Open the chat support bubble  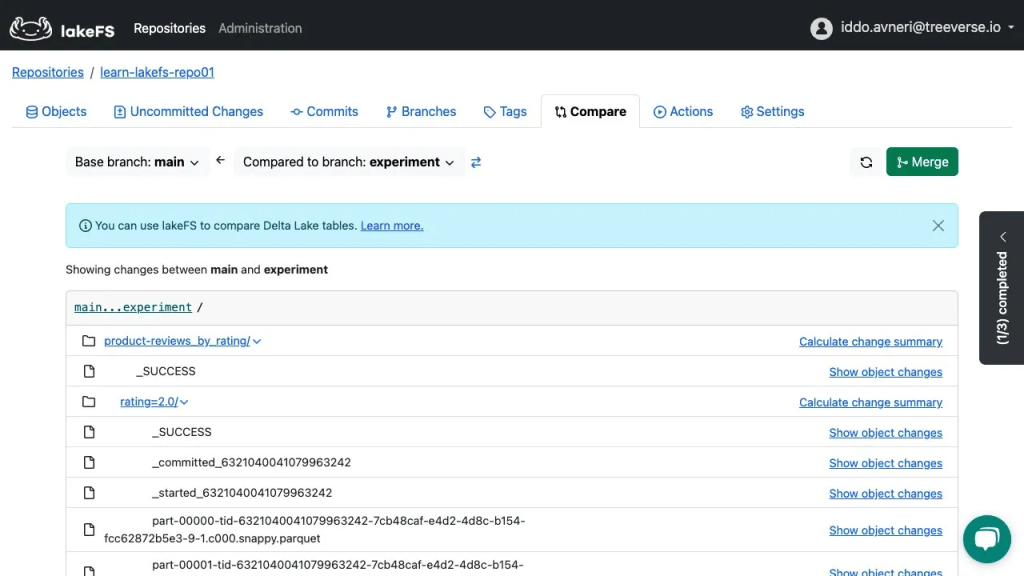click(987, 539)
